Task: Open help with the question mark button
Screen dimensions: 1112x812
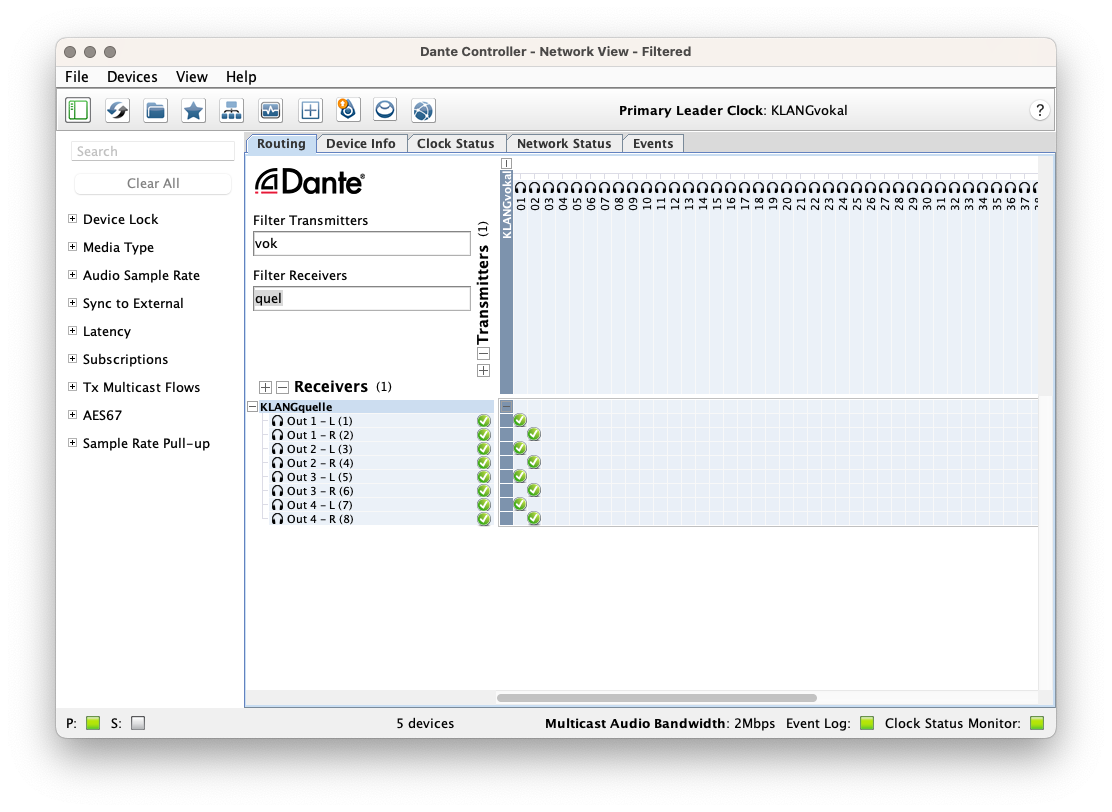Action: click(1040, 110)
